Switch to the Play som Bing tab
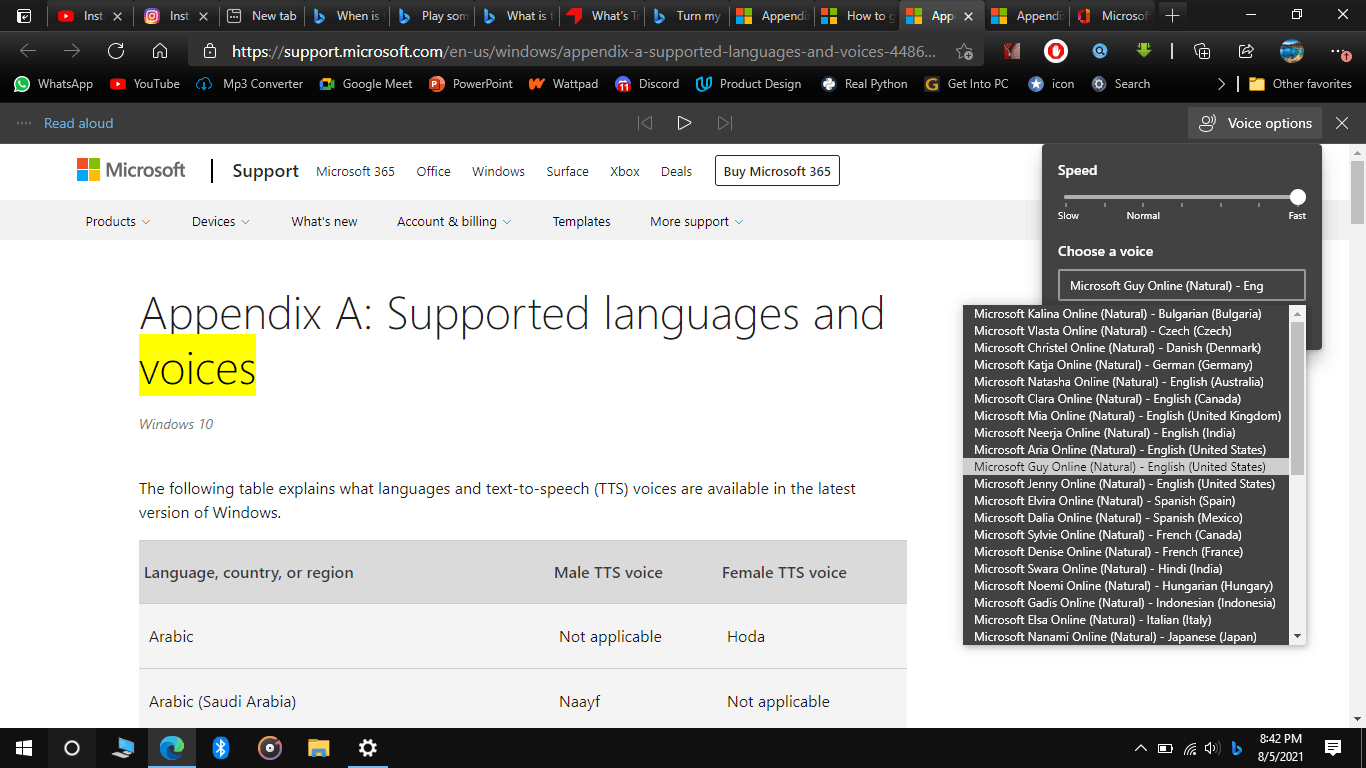 tap(431, 16)
